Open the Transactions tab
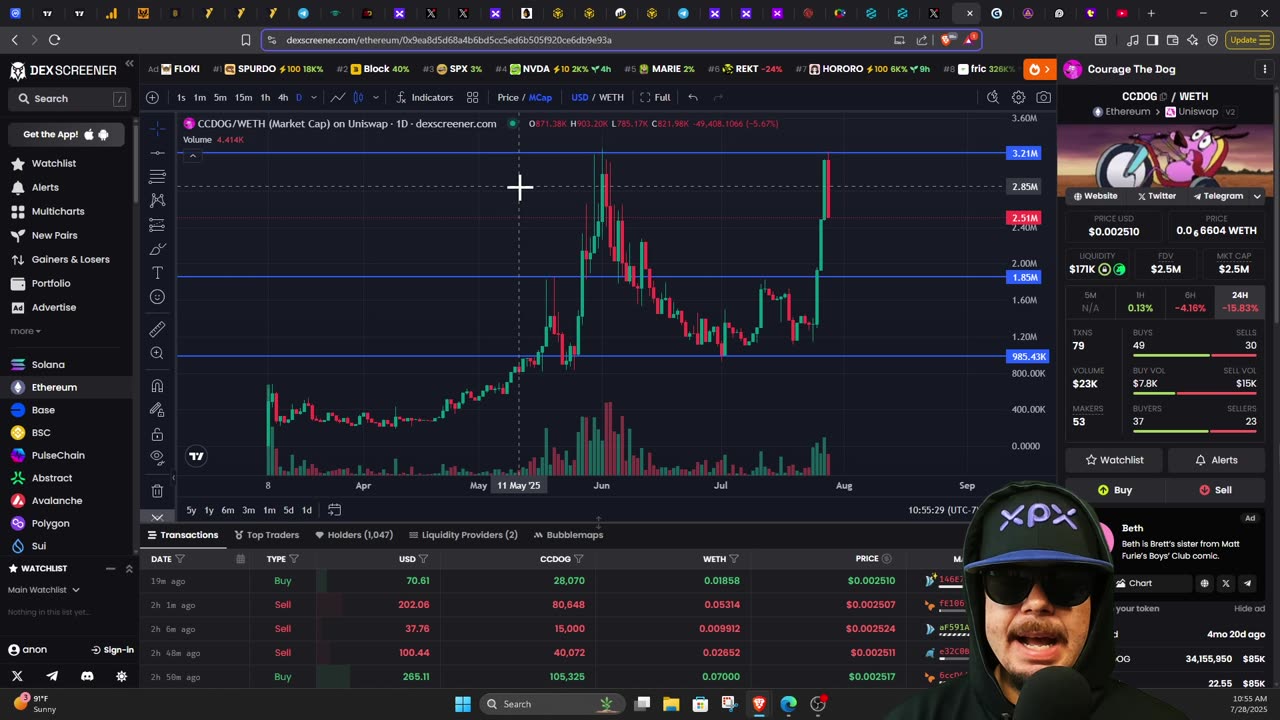The image size is (1280, 720). [x=182, y=535]
